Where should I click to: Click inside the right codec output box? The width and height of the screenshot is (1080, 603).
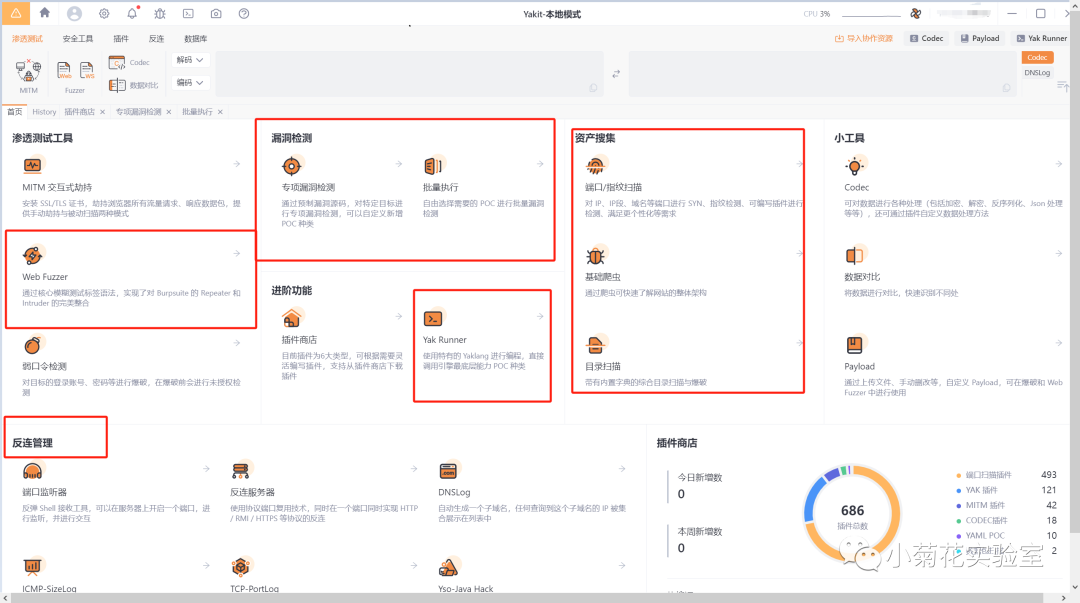coord(822,74)
